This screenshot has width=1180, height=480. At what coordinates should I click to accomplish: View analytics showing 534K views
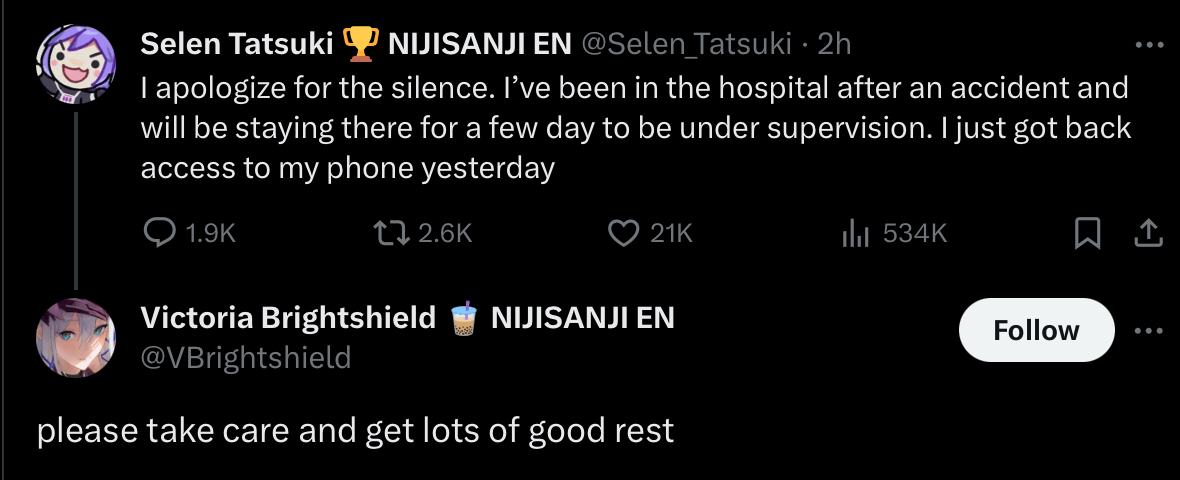pyautogui.click(x=855, y=233)
